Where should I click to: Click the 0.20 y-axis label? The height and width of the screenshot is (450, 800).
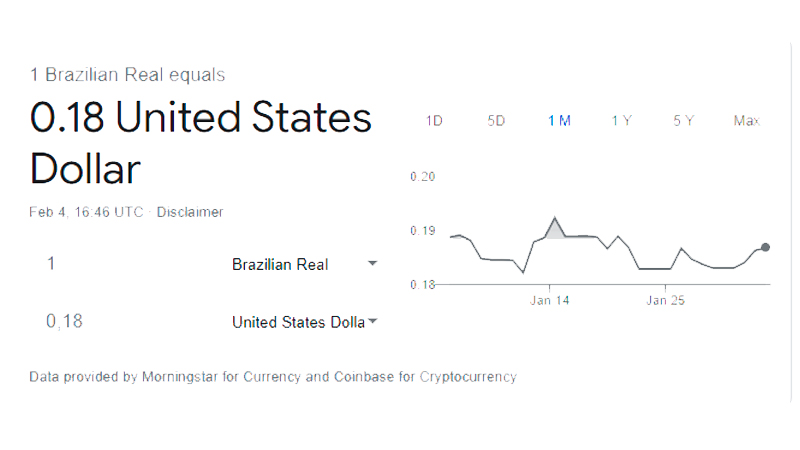[422, 177]
